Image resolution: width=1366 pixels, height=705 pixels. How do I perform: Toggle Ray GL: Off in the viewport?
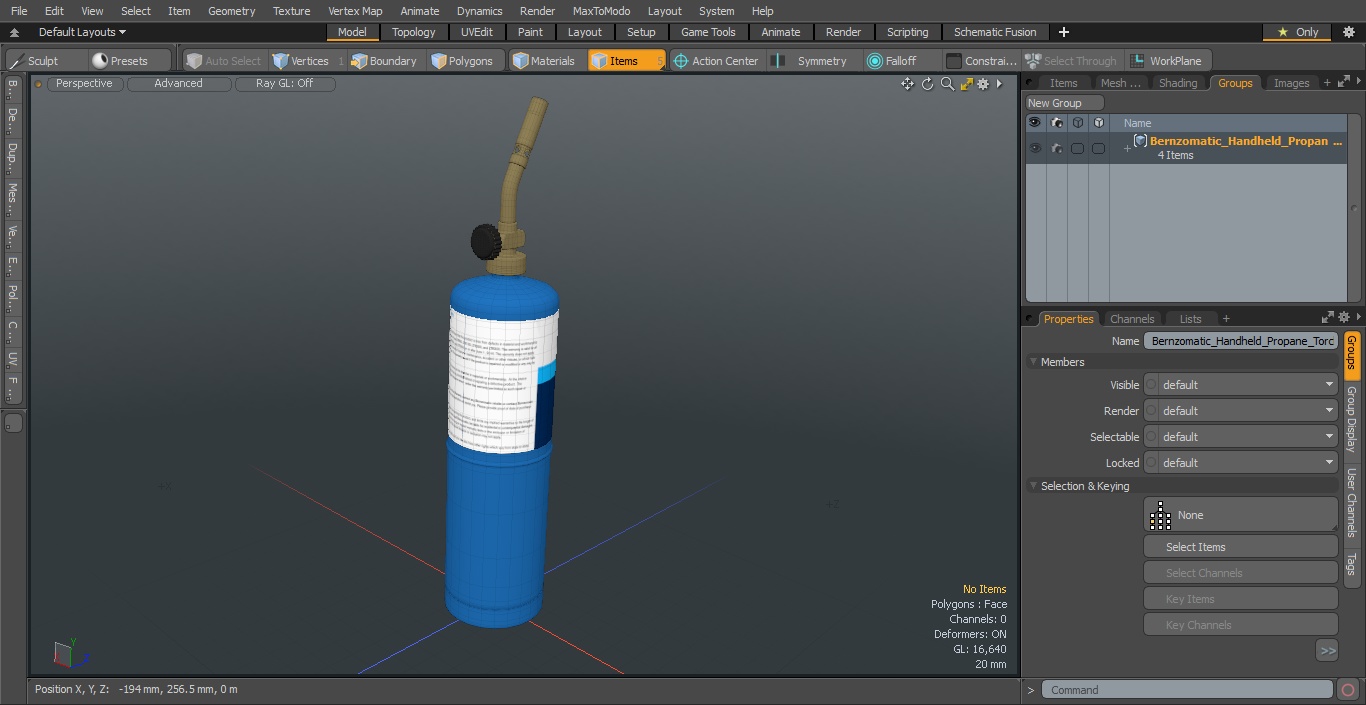[x=284, y=84]
